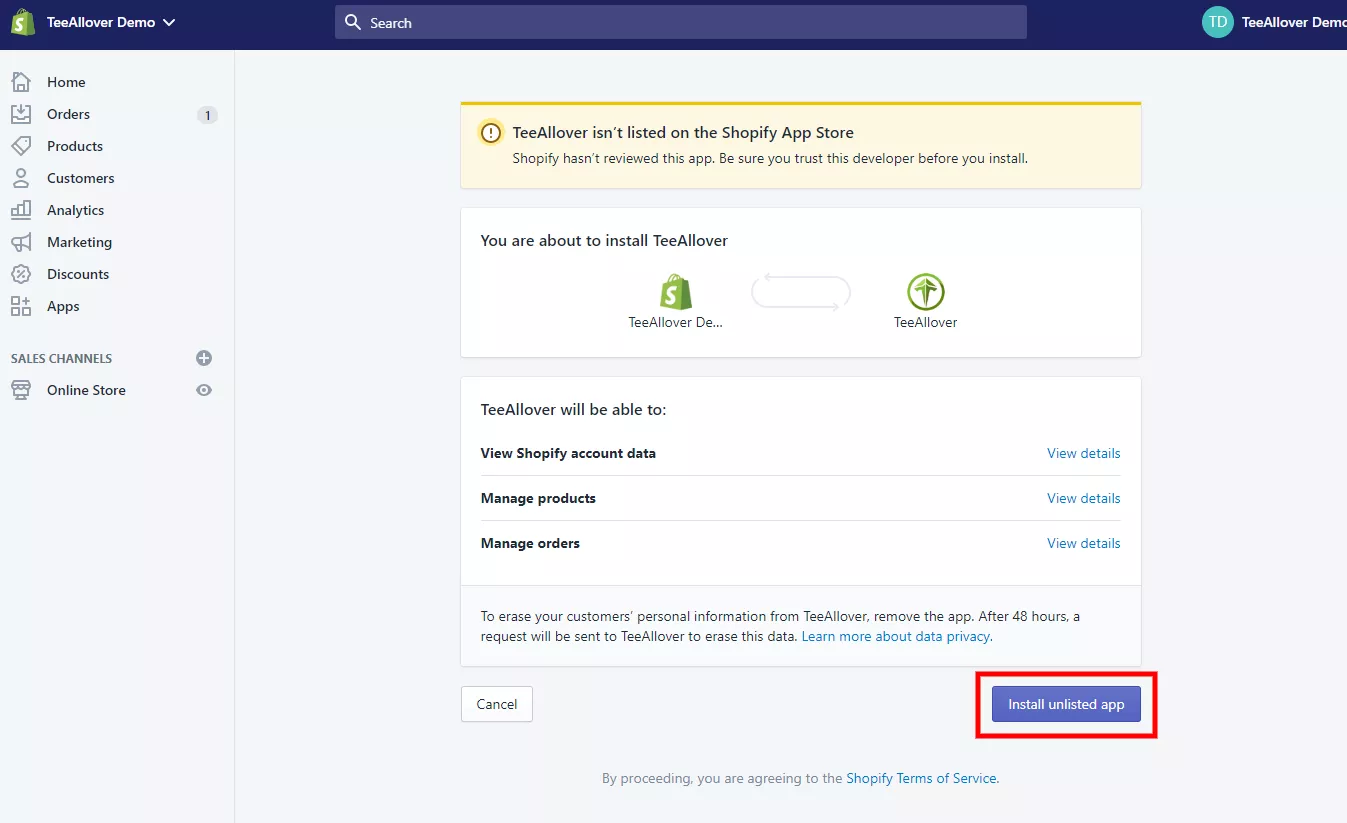View details for Manage products permission
This screenshot has width=1347, height=823.
[x=1083, y=498]
